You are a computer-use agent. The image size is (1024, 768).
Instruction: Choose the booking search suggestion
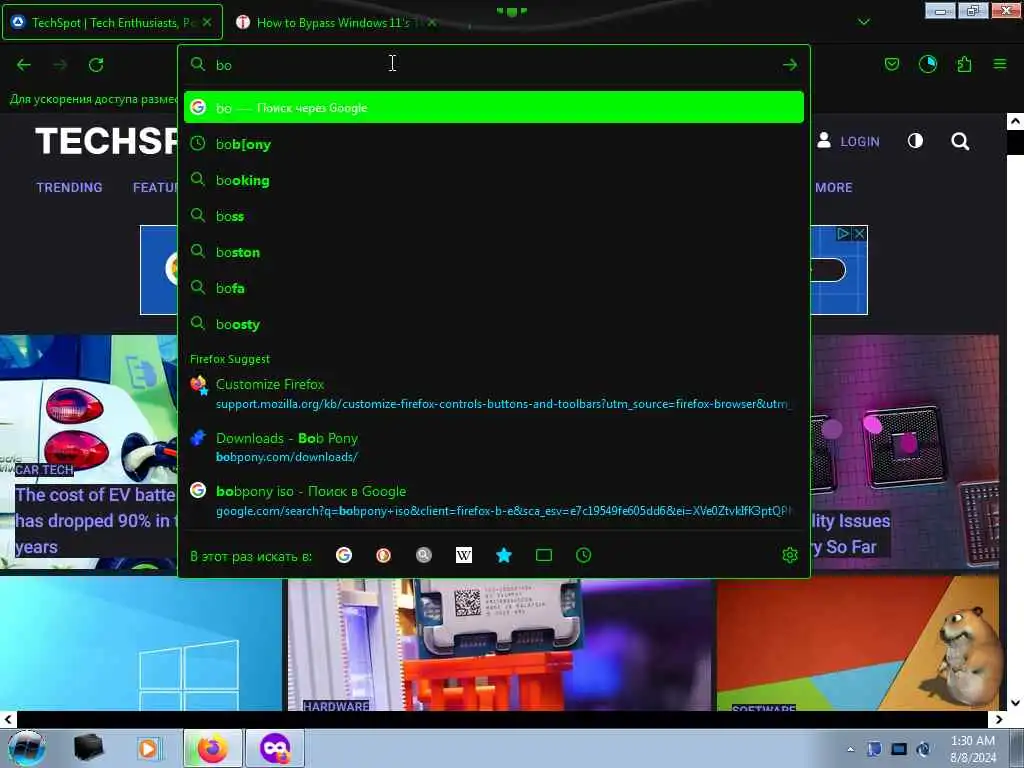pyautogui.click(x=494, y=180)
